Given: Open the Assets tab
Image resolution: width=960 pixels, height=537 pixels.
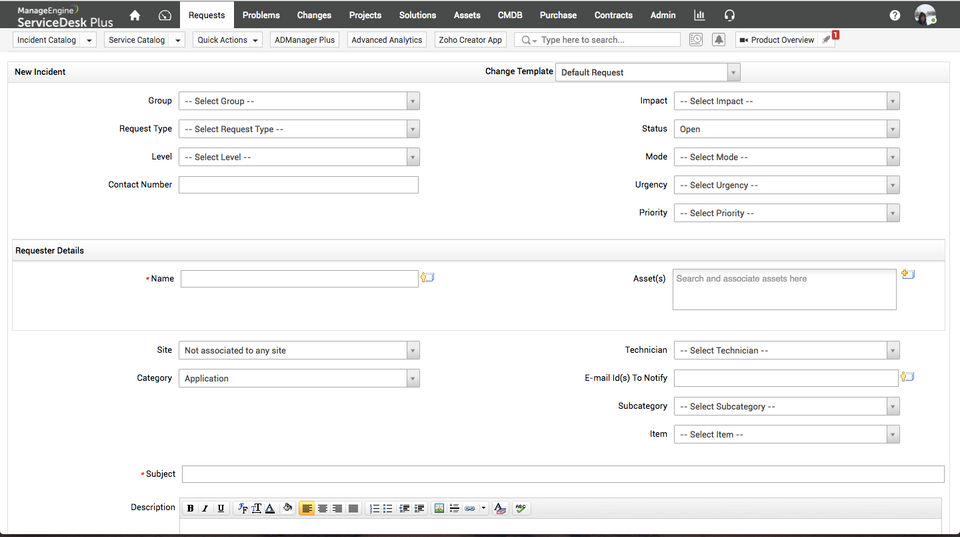Looking at the screenshot, I should (x=467, y=15).
